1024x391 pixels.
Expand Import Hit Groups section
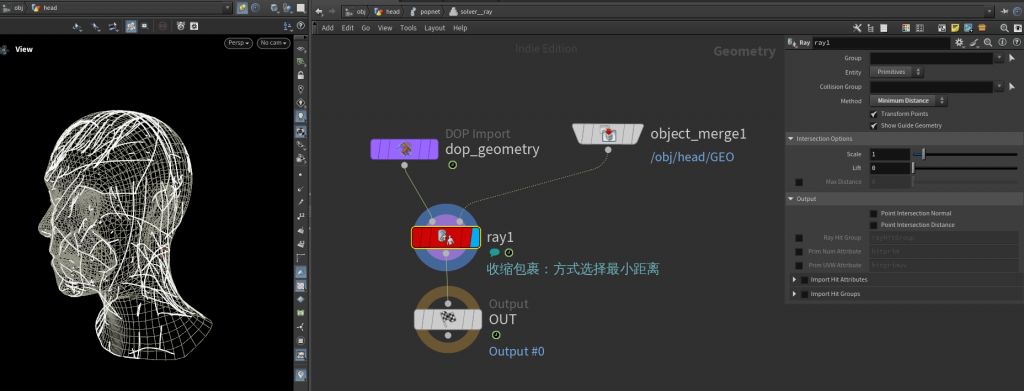(795, 294)
